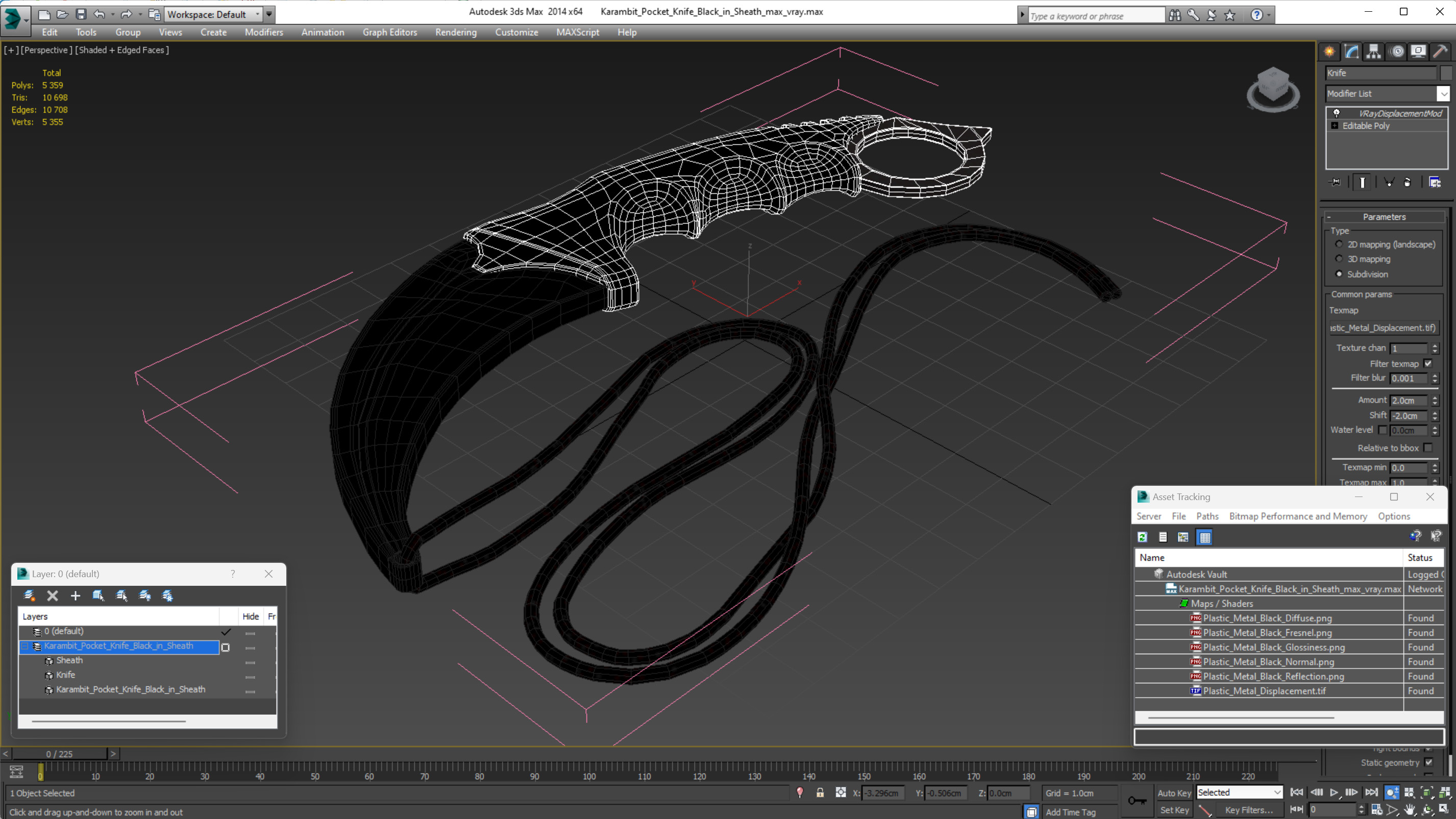
Task: Open the Hierarchy command panel tab
Action: coord(1373,52)
